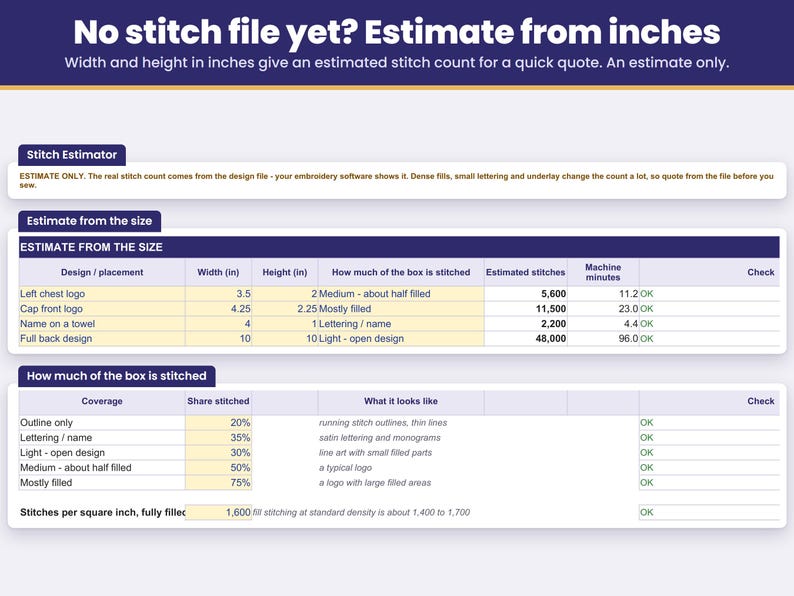
Task: Edit the 20% share for Outline only
Action: pos(218,423)
